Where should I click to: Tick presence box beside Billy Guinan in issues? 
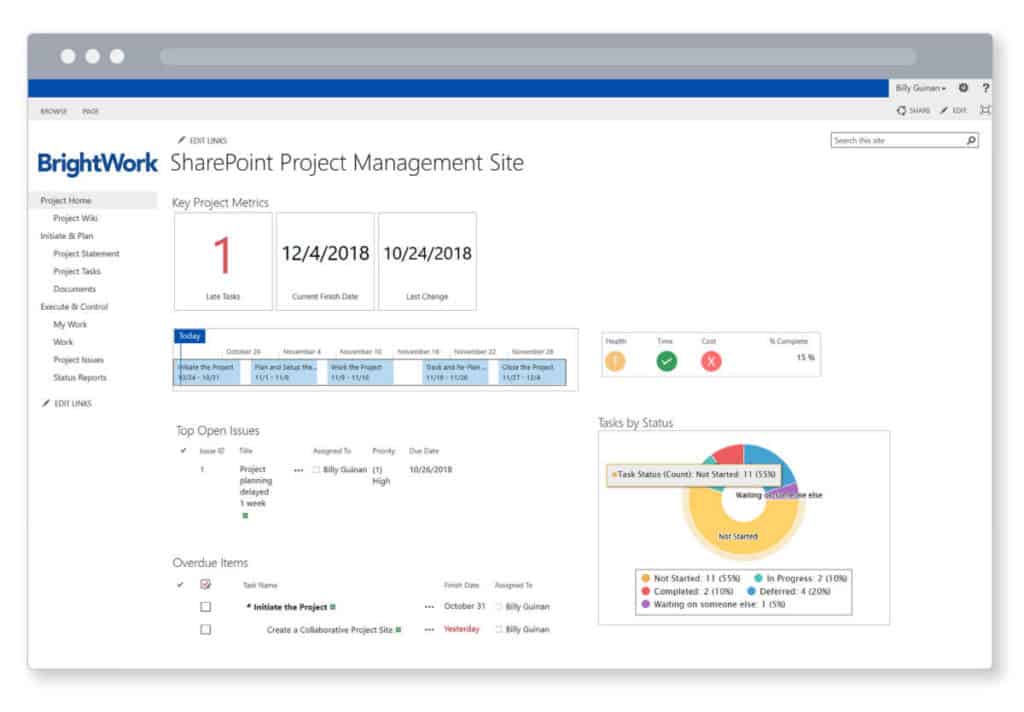pyautogui.click(x=316, y=470)
